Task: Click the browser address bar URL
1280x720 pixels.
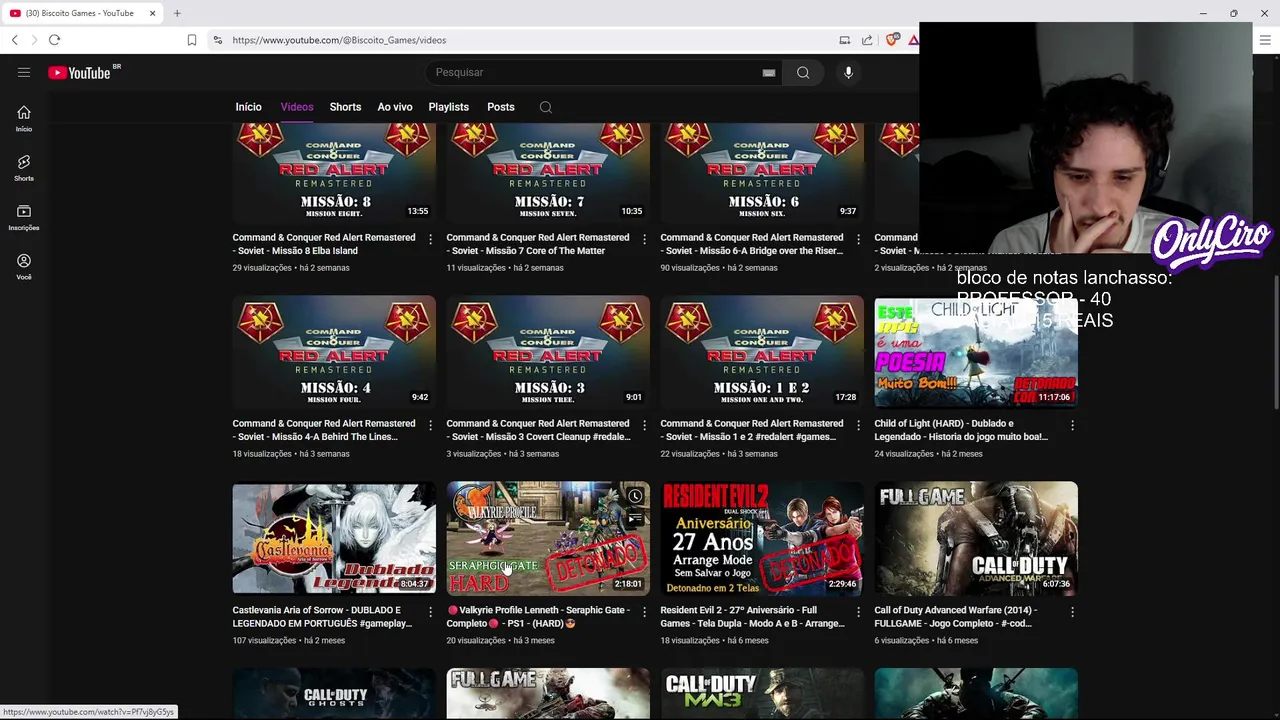Action: pyautogui.click(x=339, y=40)
